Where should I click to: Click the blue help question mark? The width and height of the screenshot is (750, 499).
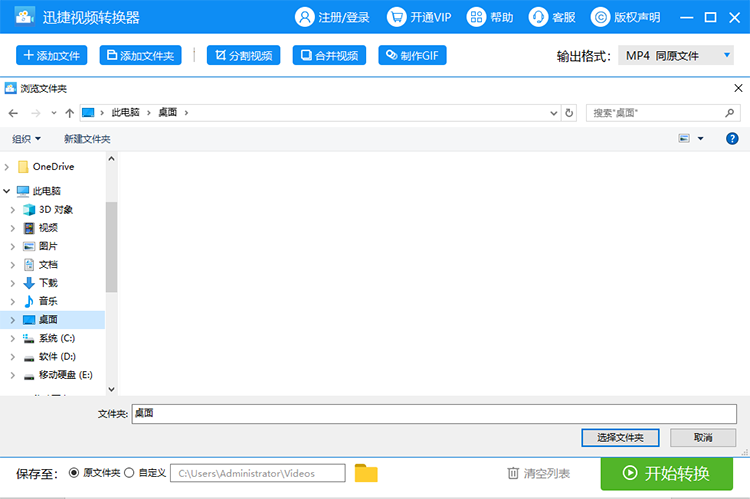[732, 139]
